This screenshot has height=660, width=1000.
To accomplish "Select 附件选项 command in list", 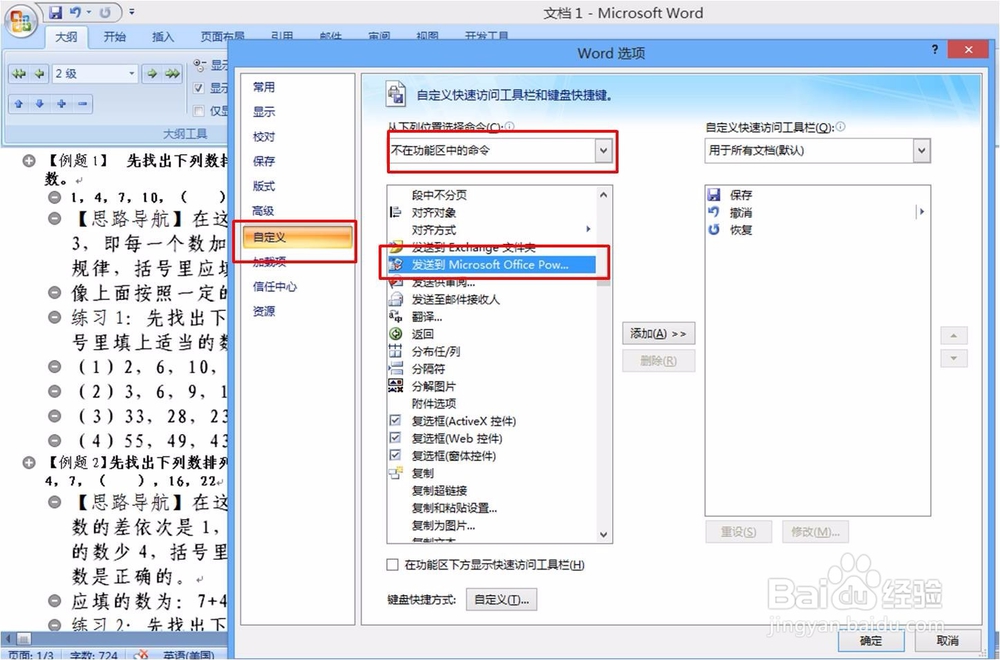I will tap(491, 404).
